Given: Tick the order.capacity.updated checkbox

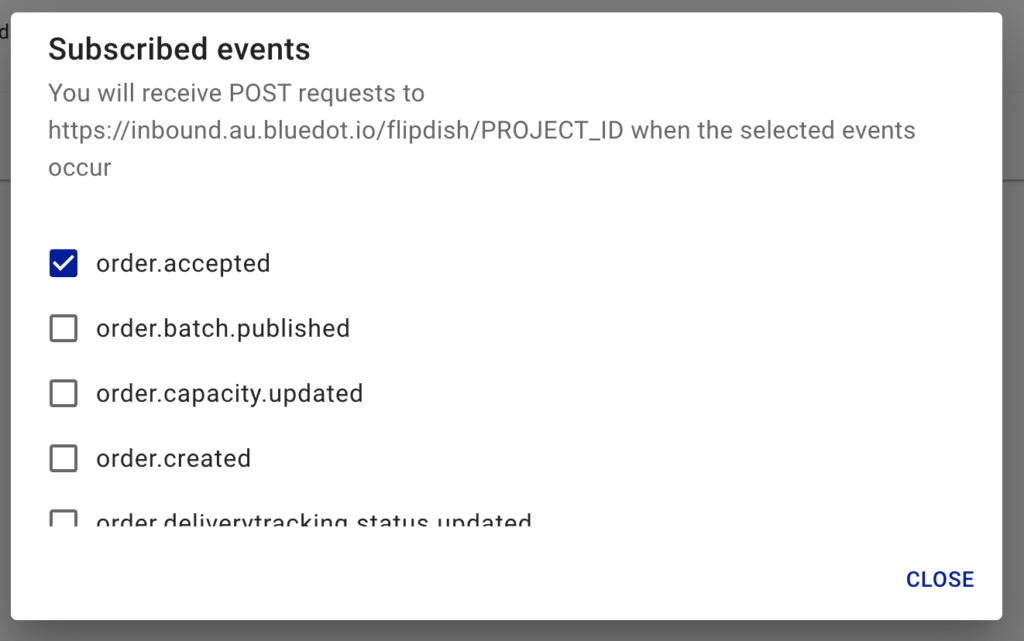Looking at the screenshot, I should point(63,394).
